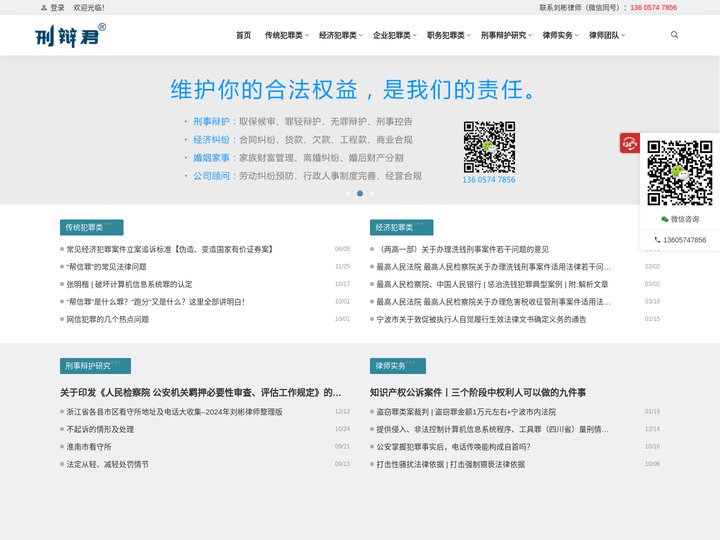Image resolution: width=720 pixels, height=540 pixels.
Task: Open article 网信犯罪的几个热点问题
Action: click(107, 319)
